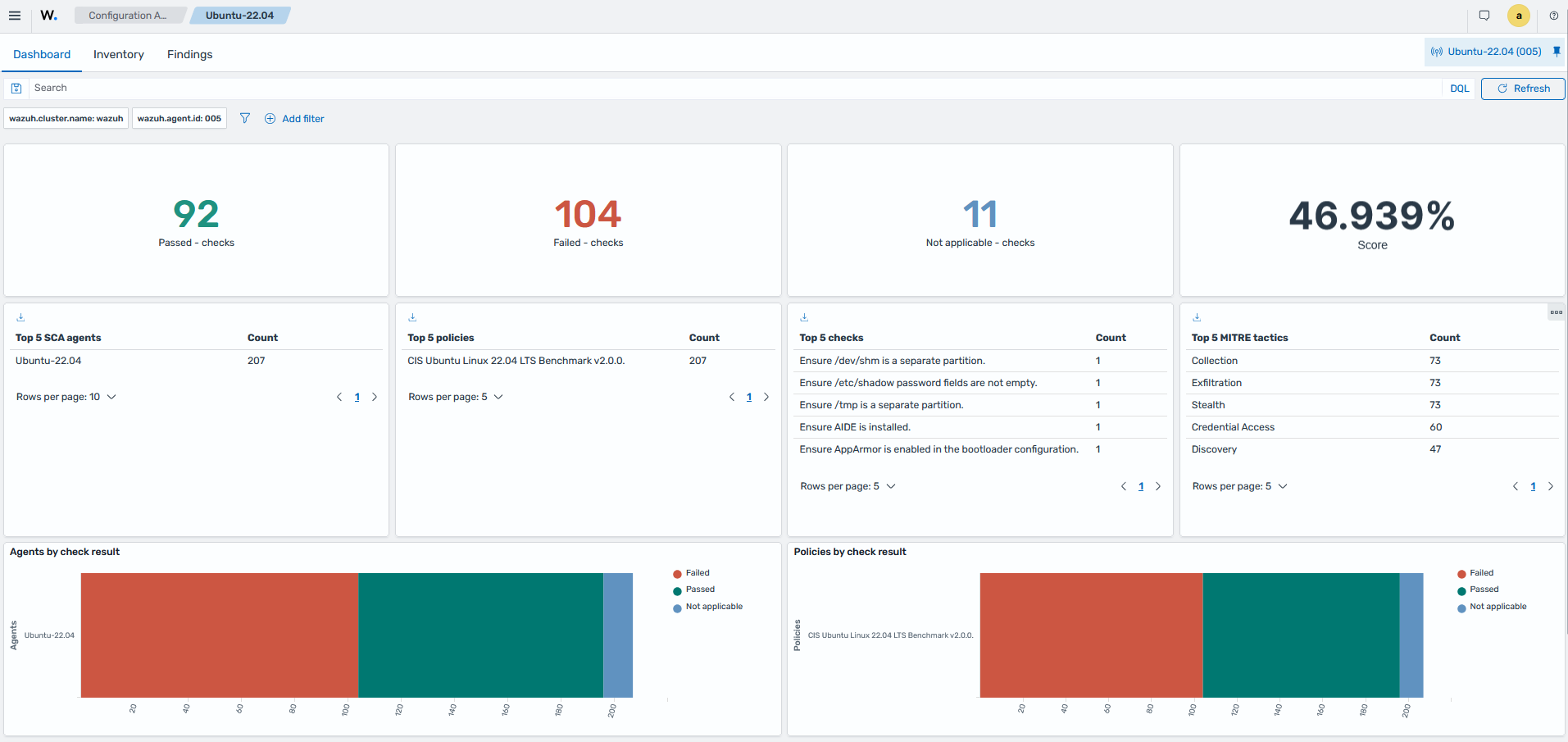
Task: Open the help icon in top bar
Action: [x=1554, y=16]
